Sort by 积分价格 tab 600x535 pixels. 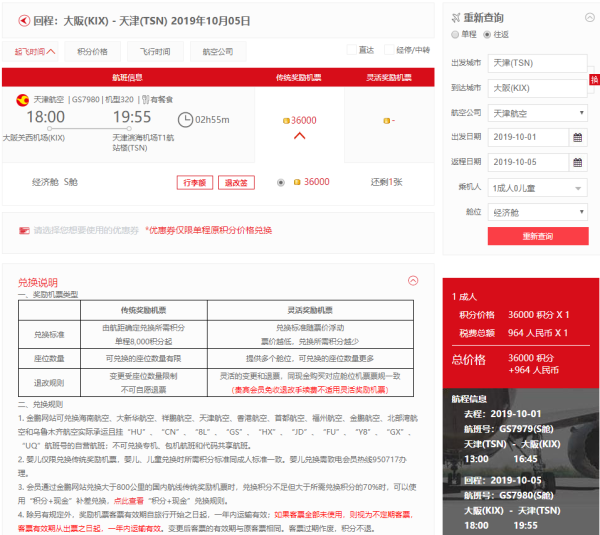click(x=92, y=52)
